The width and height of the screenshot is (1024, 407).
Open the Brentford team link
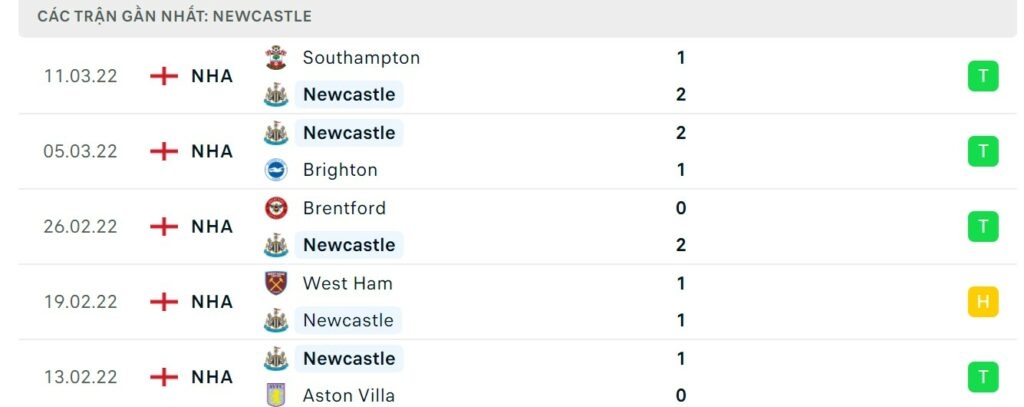coord(344,208)
